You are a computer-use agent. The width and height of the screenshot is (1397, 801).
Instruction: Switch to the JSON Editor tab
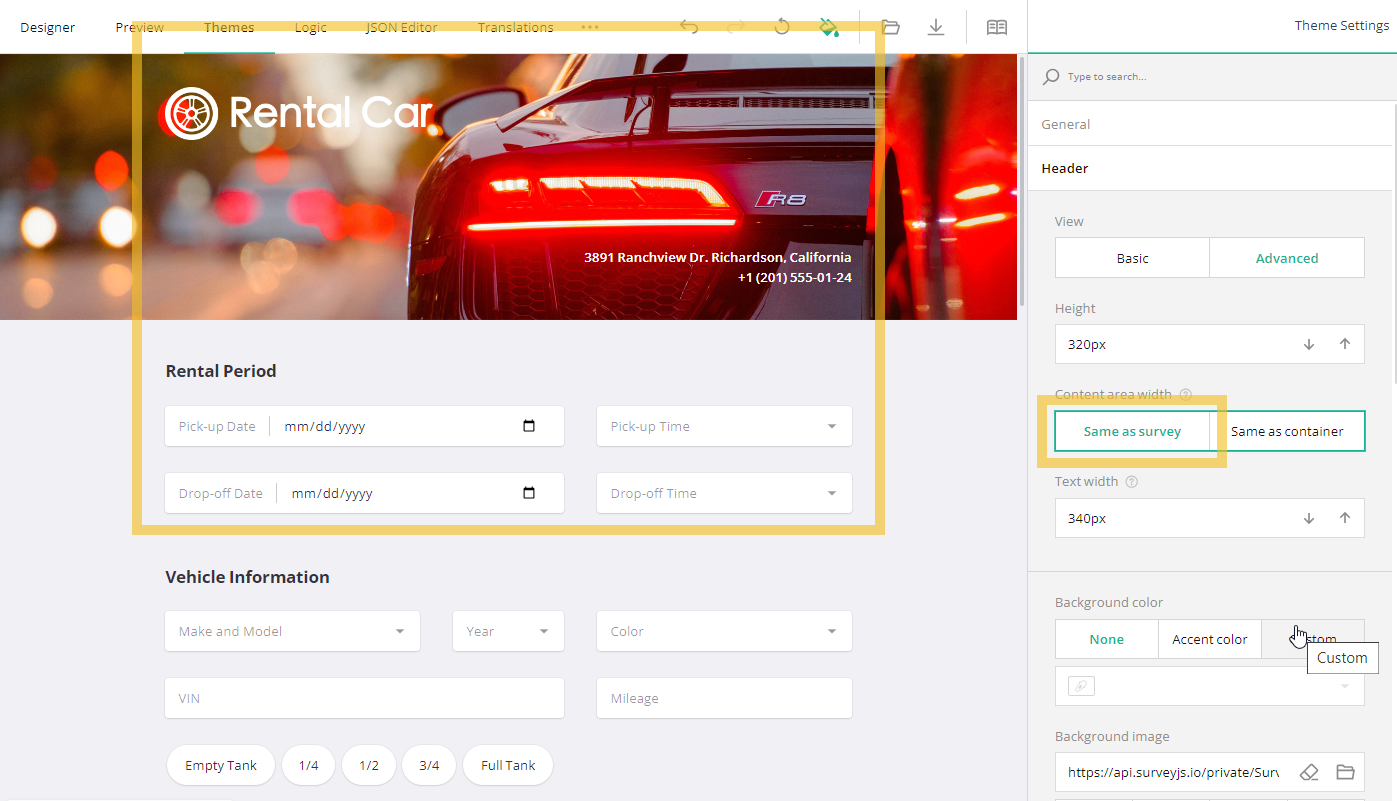(401, 27)
